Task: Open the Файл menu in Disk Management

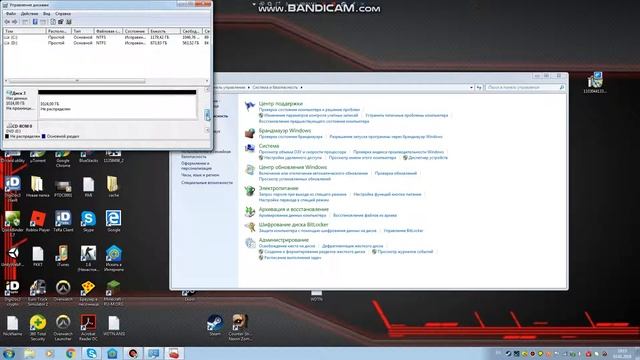Action: [x=11, y=13]
